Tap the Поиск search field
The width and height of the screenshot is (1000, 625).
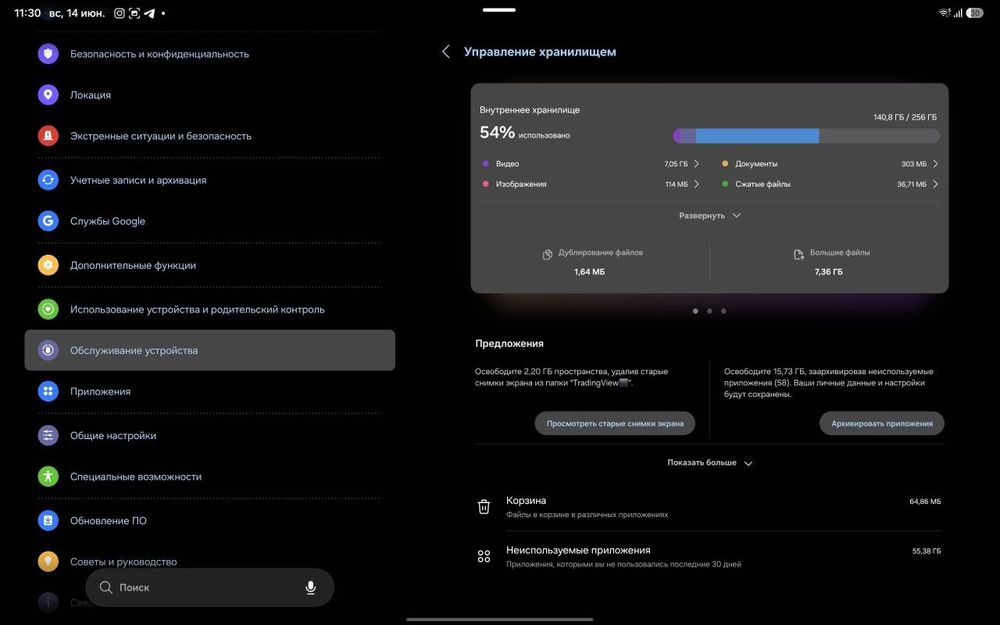pyautogui.click(x=210, y=587)
